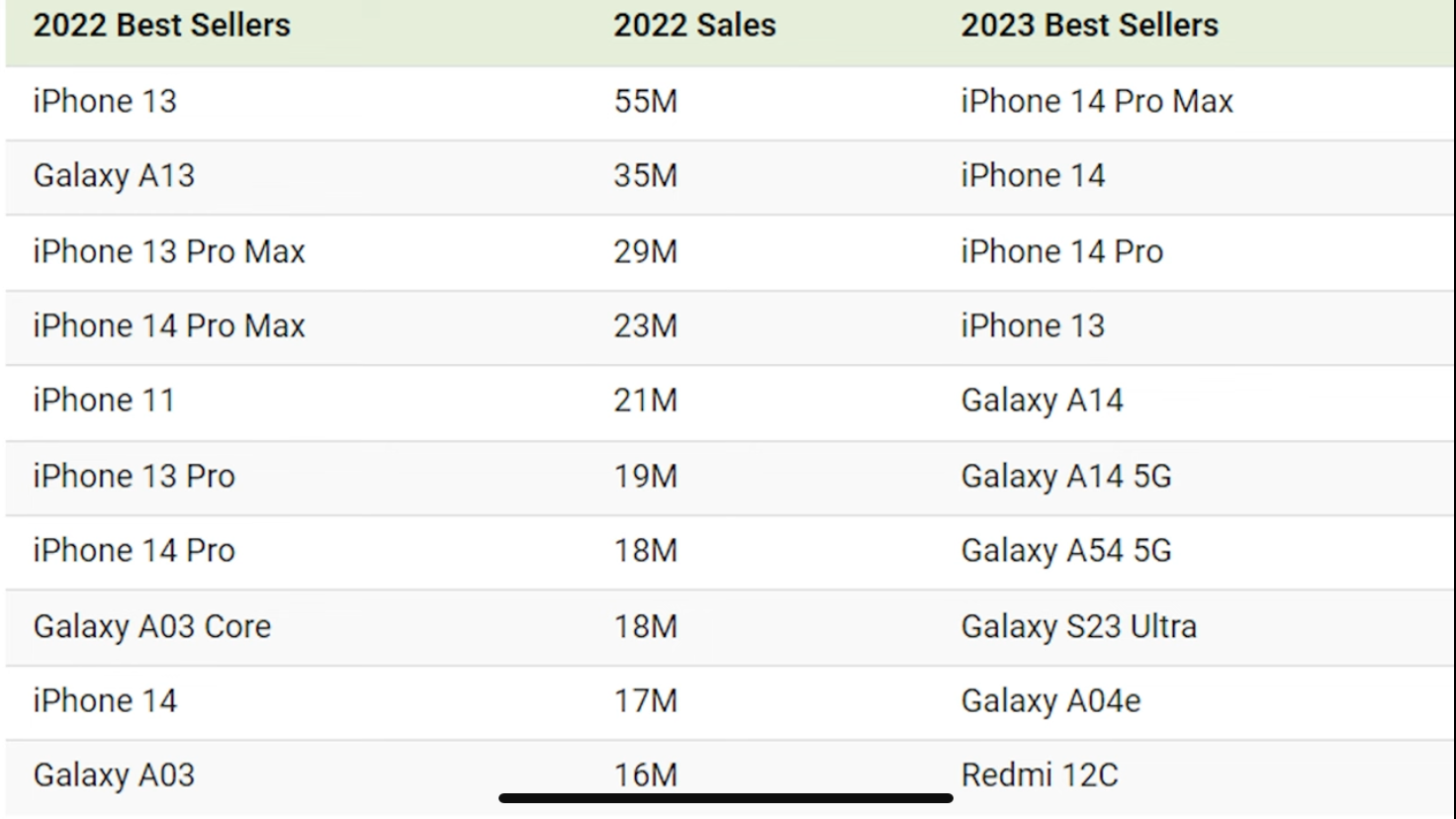Click the Redmi 12C entry
The height and width of the screenshot is (819, 1456).
click(x=1040, y=775)
